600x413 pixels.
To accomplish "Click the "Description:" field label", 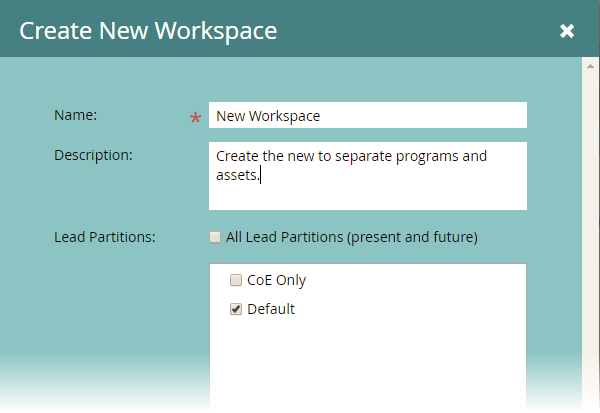I will point(93,154).
